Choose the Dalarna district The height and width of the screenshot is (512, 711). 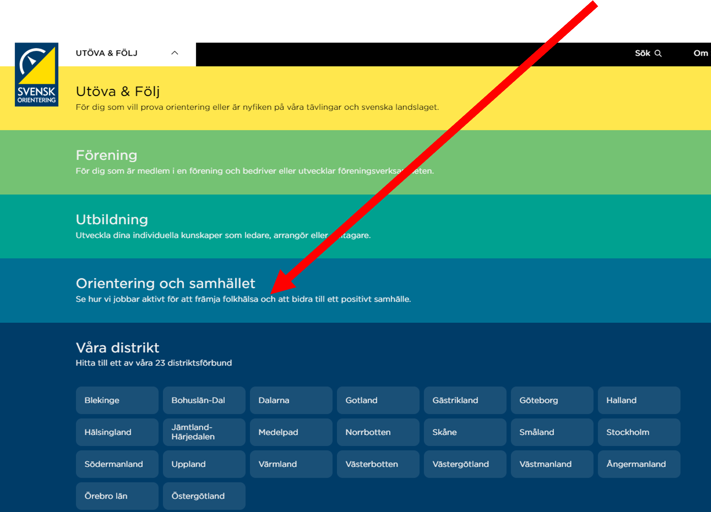point(291,400)
